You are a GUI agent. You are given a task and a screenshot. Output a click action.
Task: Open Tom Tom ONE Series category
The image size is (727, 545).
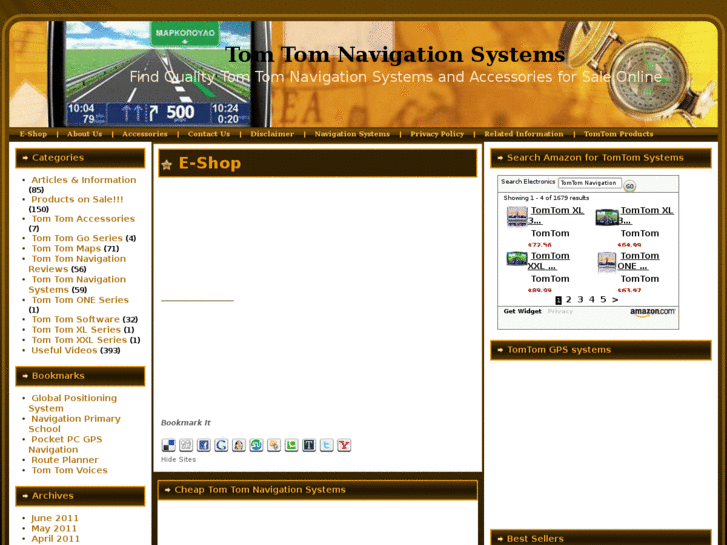(80, 300)
